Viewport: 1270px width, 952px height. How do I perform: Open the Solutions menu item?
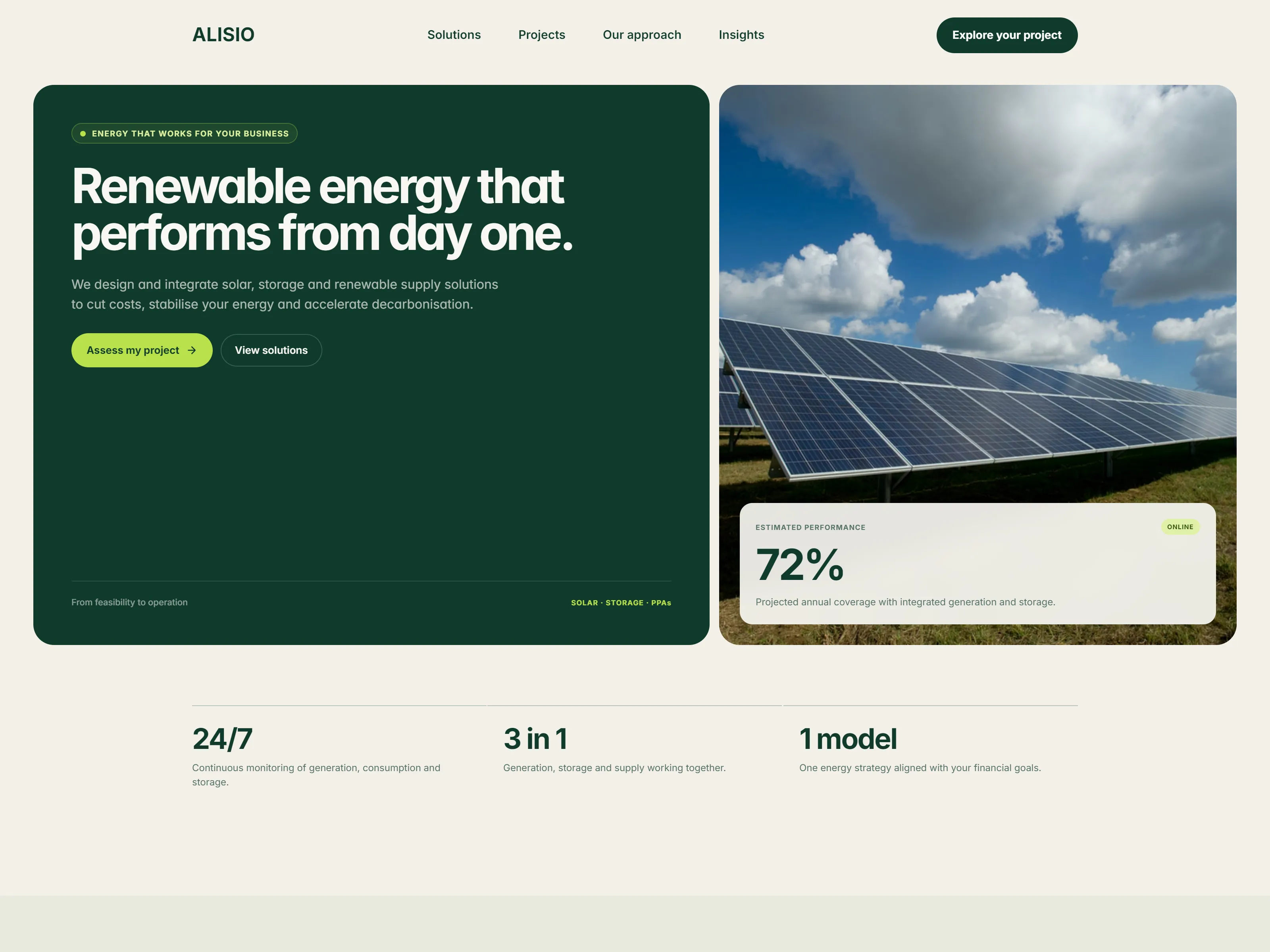click(x=454, y=35)
